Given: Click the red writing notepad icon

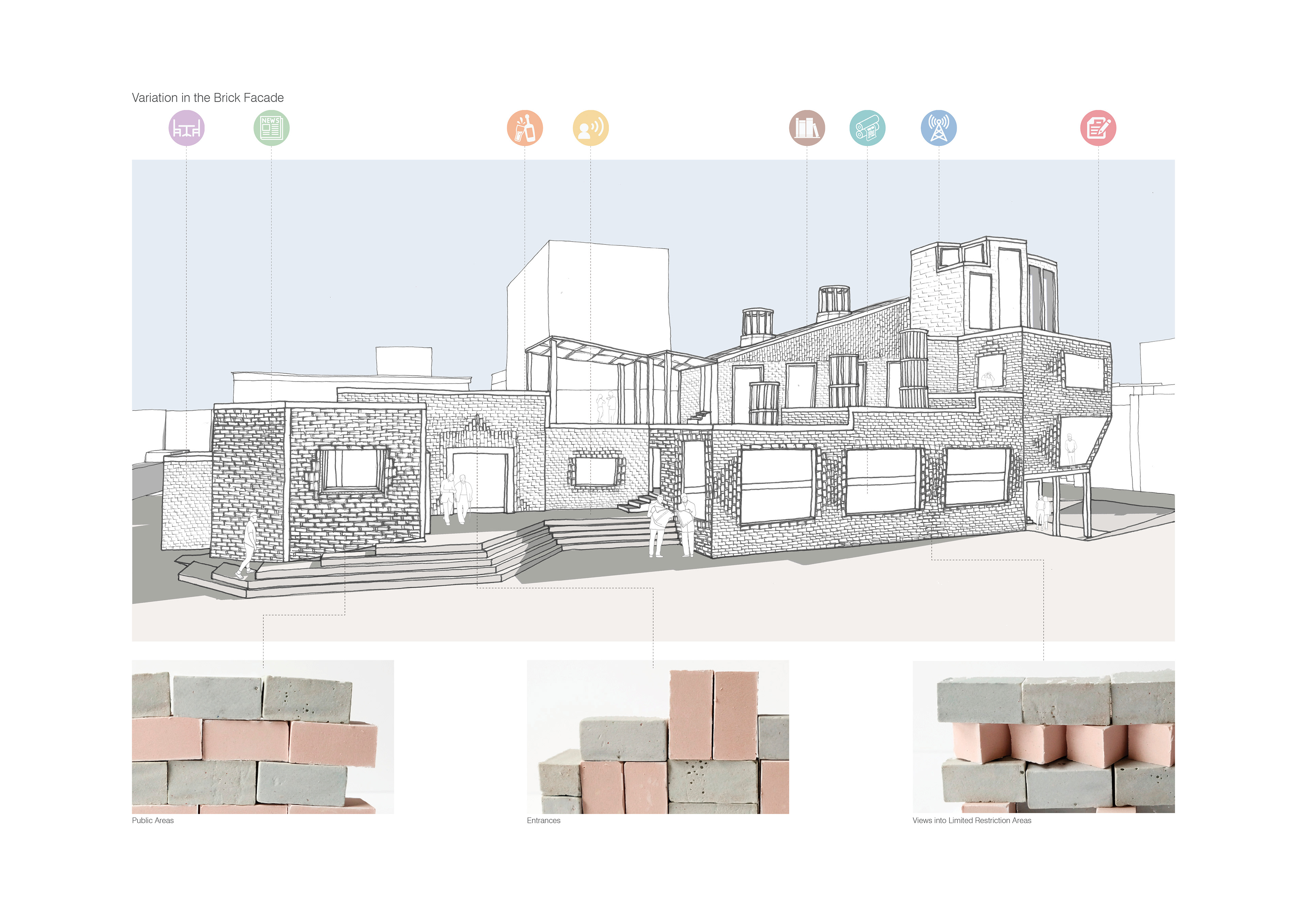Looking at the screenshot, I should coord(1098,128).
